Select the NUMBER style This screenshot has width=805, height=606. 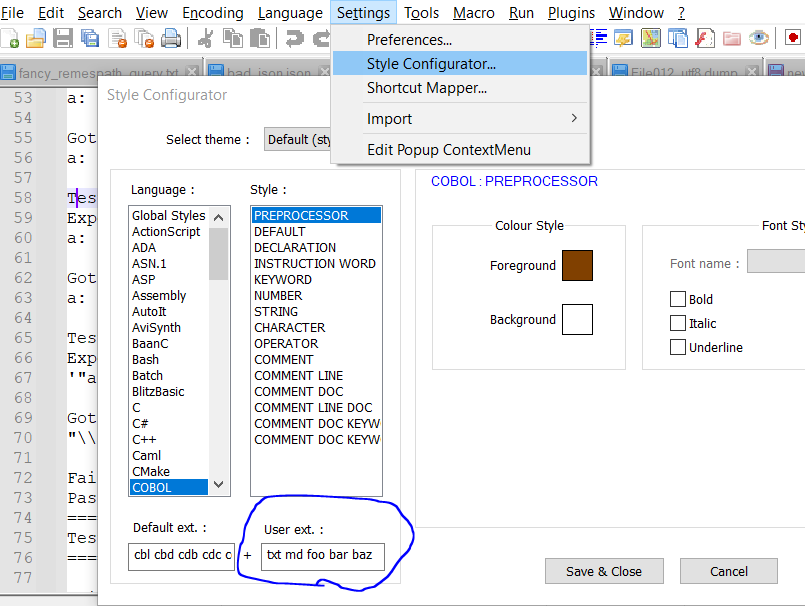tap(316, 296)
